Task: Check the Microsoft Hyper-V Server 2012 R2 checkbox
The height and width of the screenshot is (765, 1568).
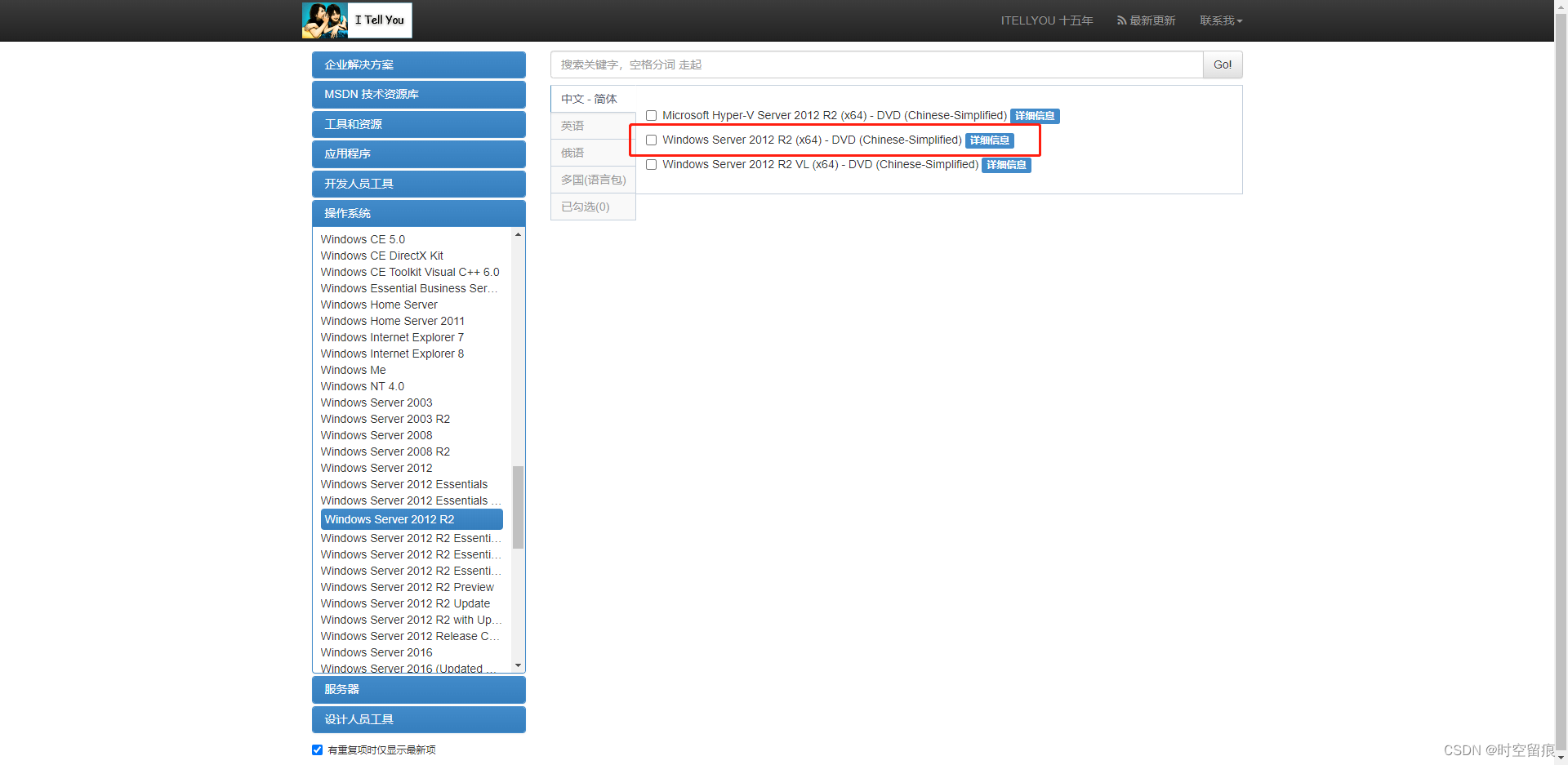Action: [x=651, y=115]
